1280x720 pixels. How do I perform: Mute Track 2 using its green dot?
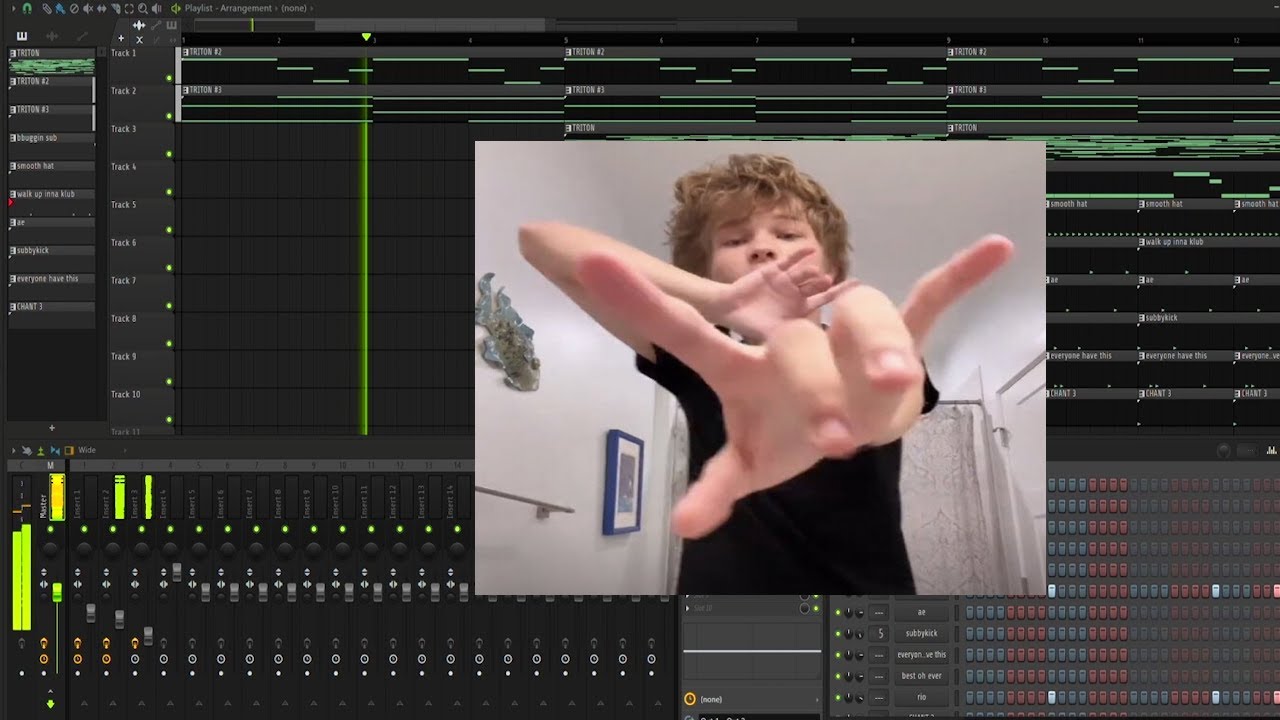(x=169, y=116)
